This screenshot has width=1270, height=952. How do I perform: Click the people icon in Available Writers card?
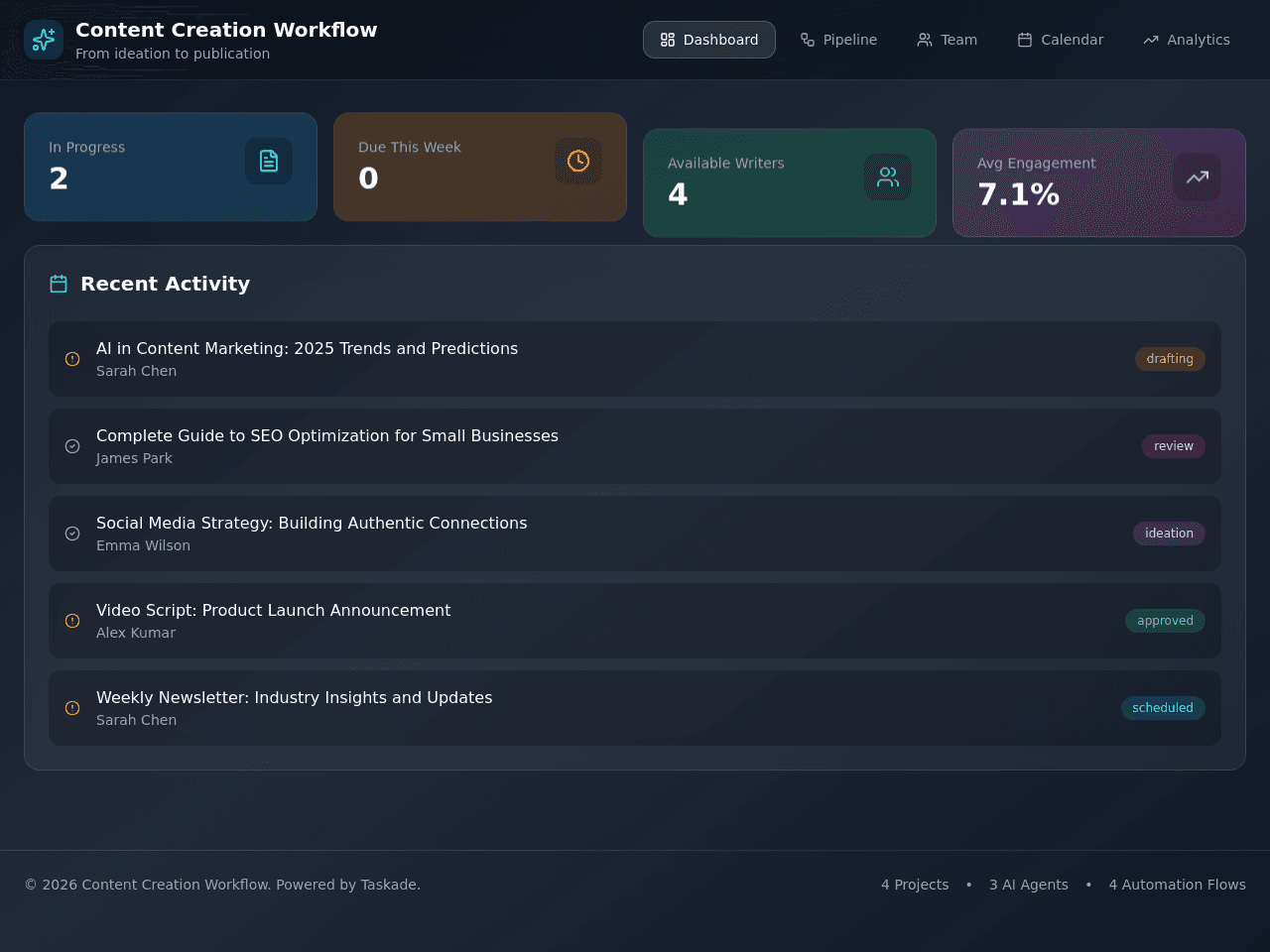tap(888, 177)
